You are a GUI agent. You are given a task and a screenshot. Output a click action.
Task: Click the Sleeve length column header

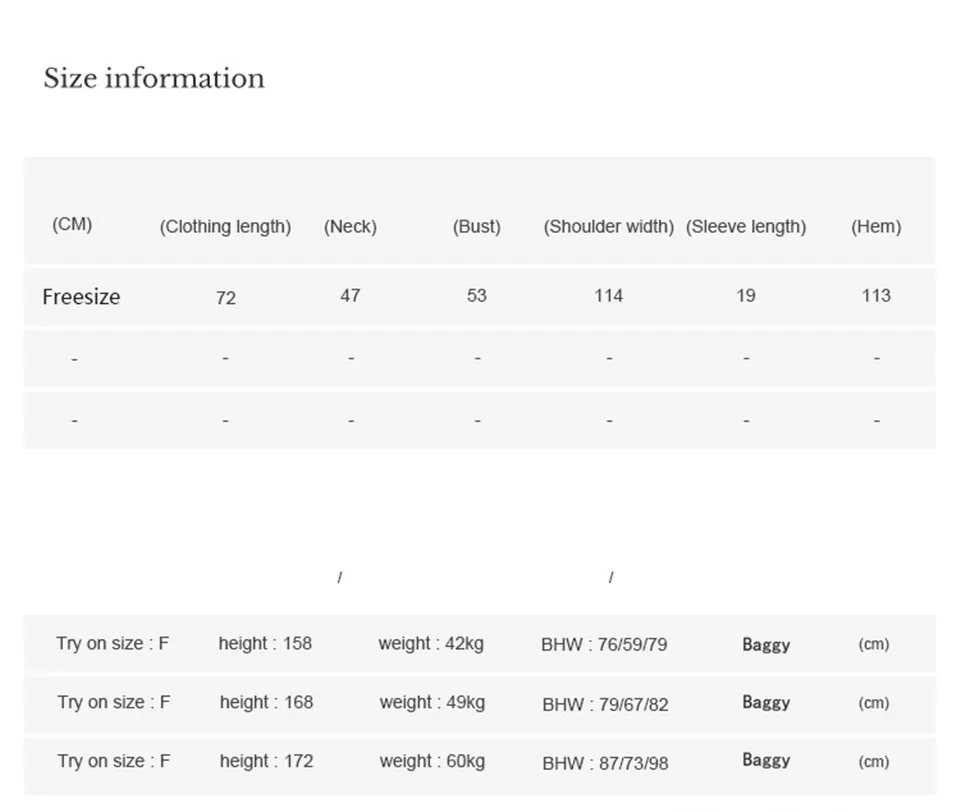746,227
